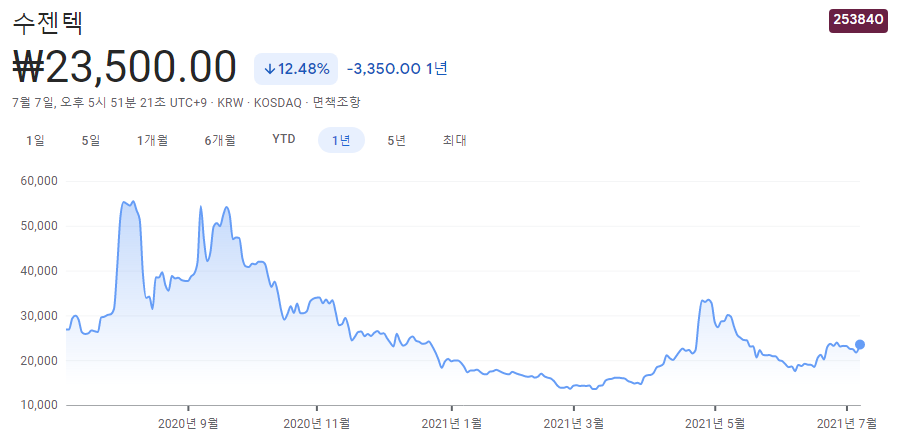Click the KOSDAQ exchange label
The image size is (897, 444).
[x=276, y=103]
